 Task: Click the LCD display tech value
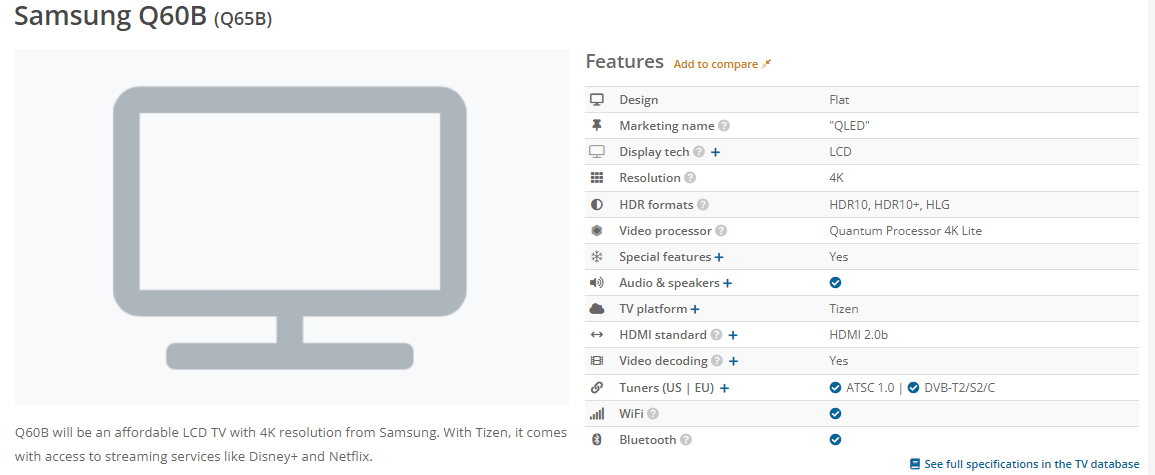840,152
